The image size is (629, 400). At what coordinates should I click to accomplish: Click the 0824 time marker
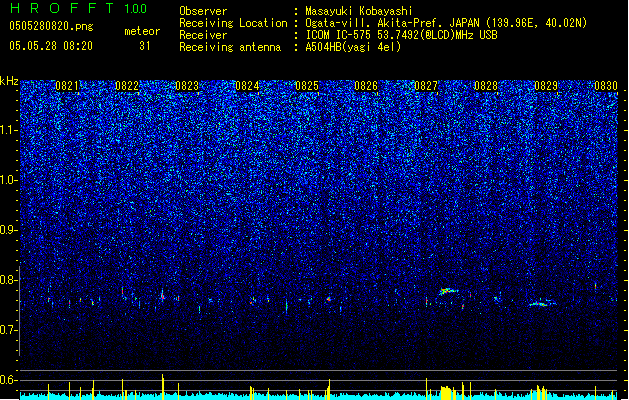pos(247,86)
